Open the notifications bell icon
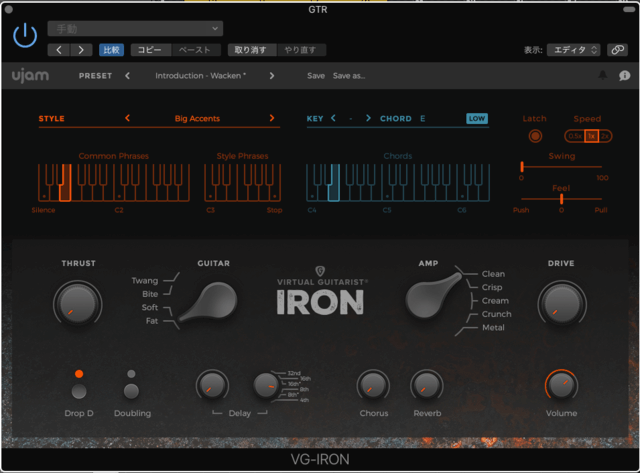The width and height of the screenshot is (640, 473). coord(602,75)
